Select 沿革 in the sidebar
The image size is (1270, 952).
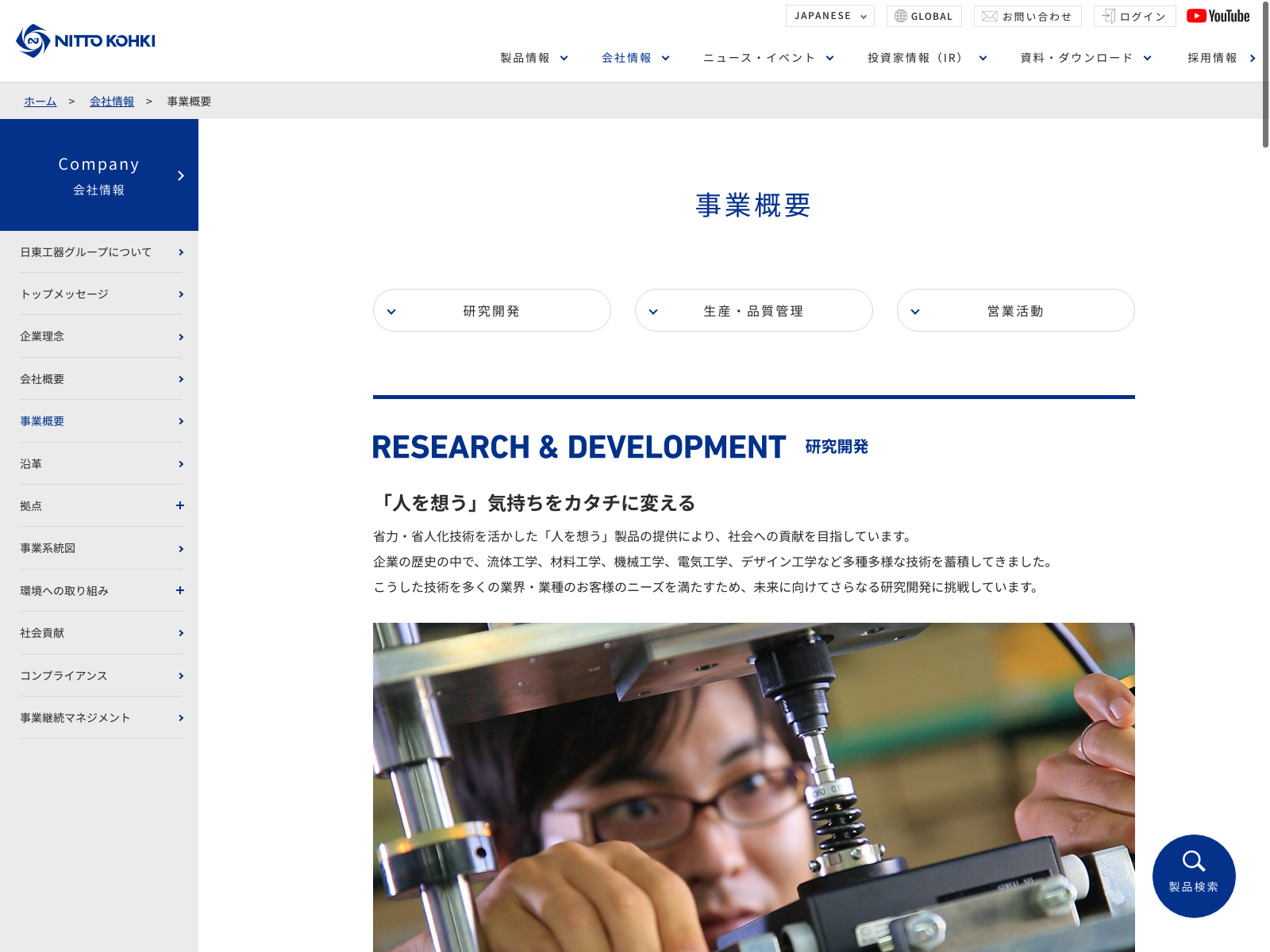(x=101, y=464)
